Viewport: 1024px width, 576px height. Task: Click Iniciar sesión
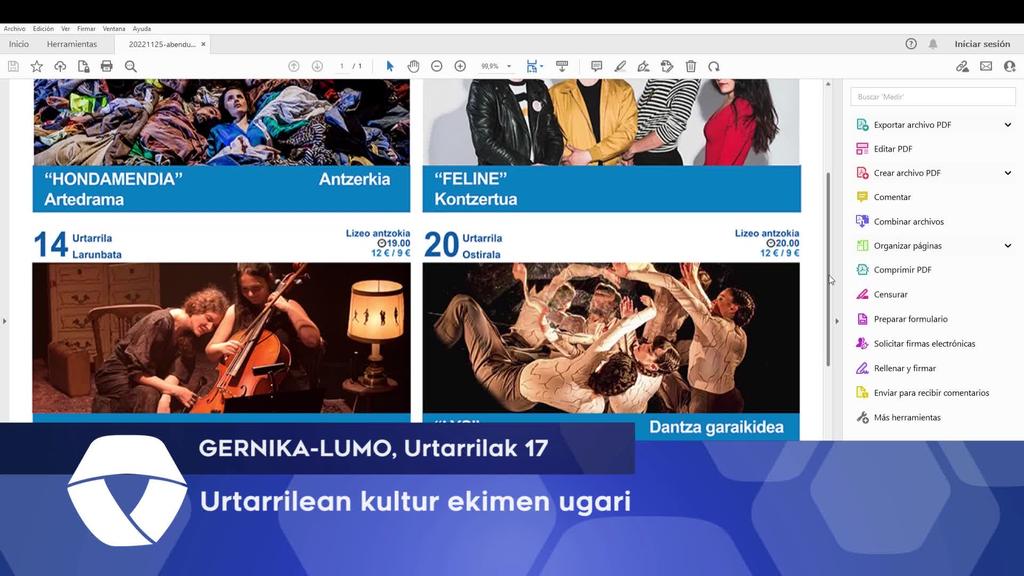point(982,44)
